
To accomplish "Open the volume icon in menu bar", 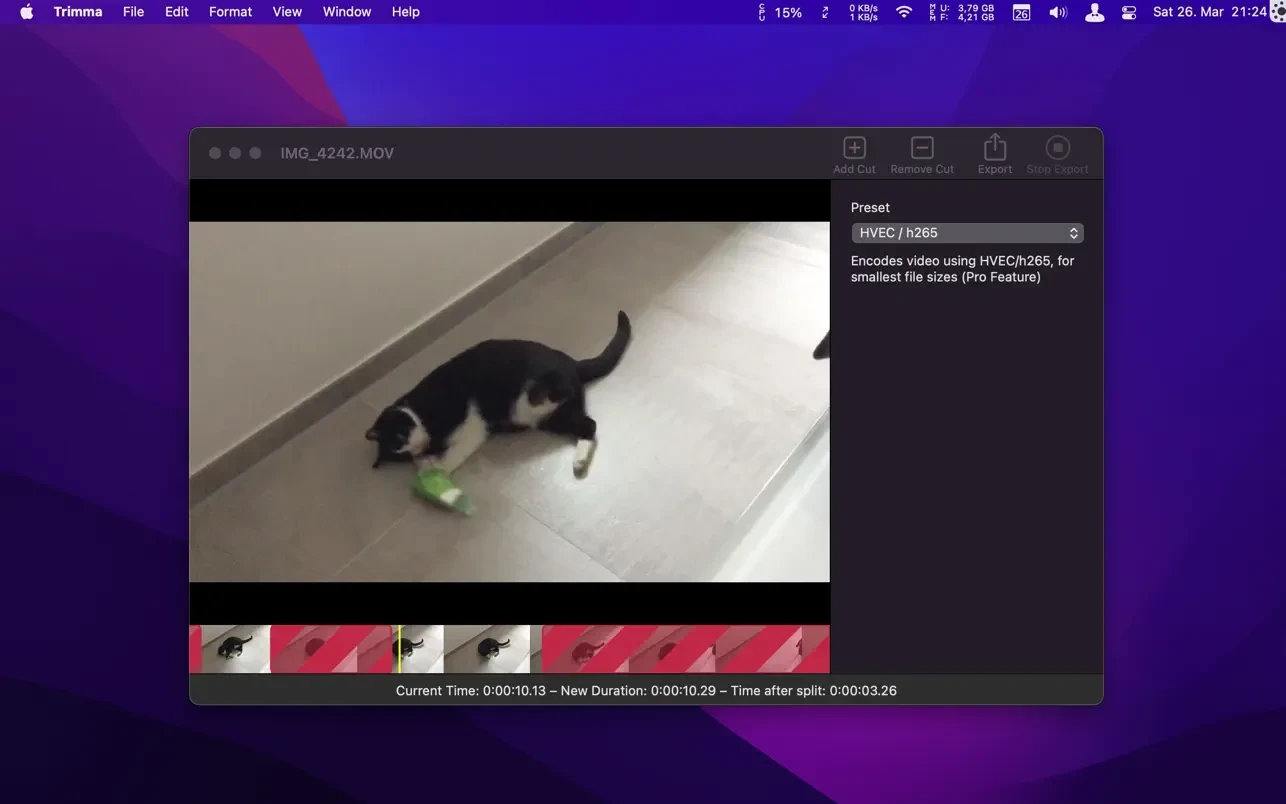I will point(1057,12).
